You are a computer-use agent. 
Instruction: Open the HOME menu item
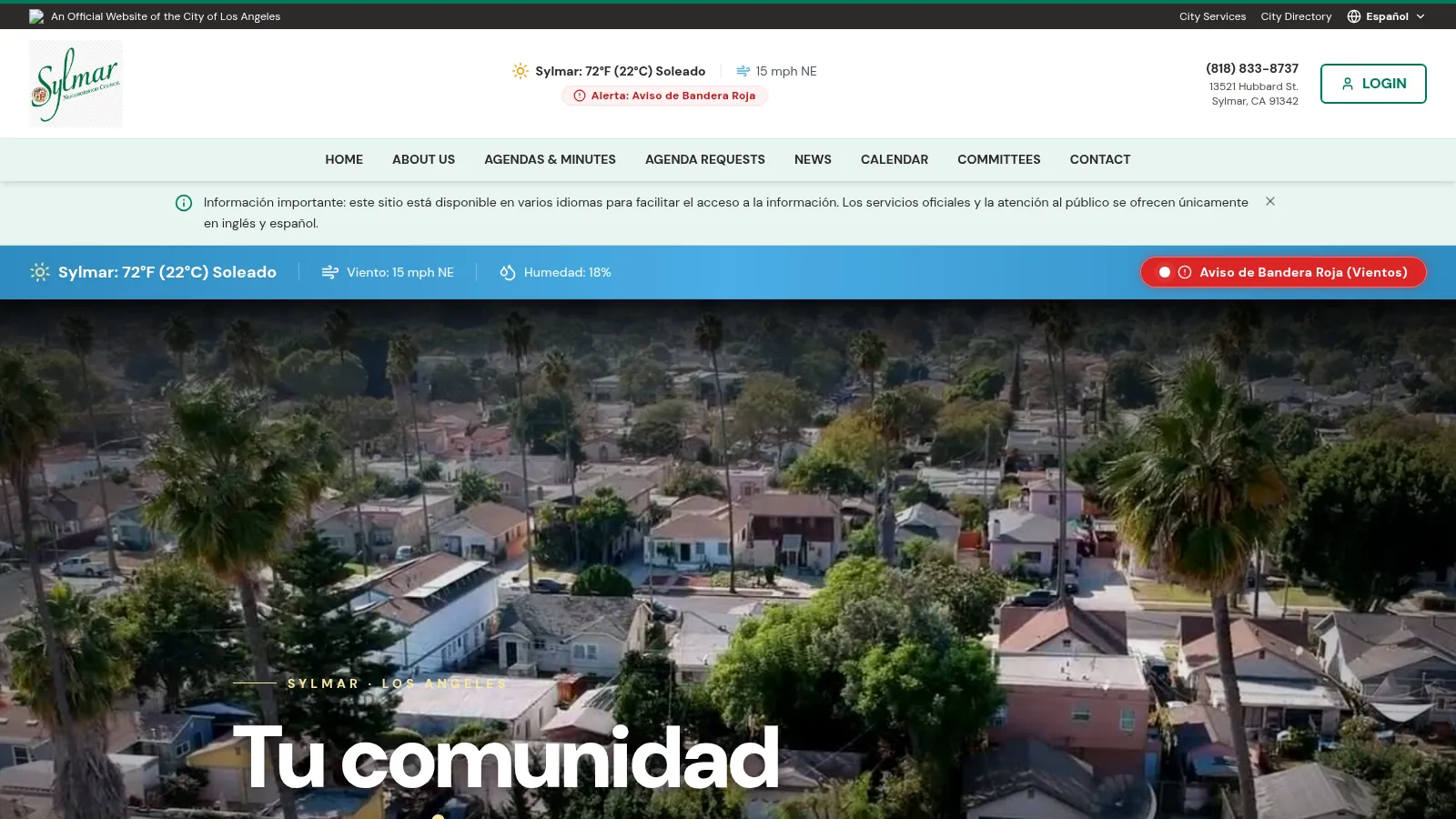[344, 159]
